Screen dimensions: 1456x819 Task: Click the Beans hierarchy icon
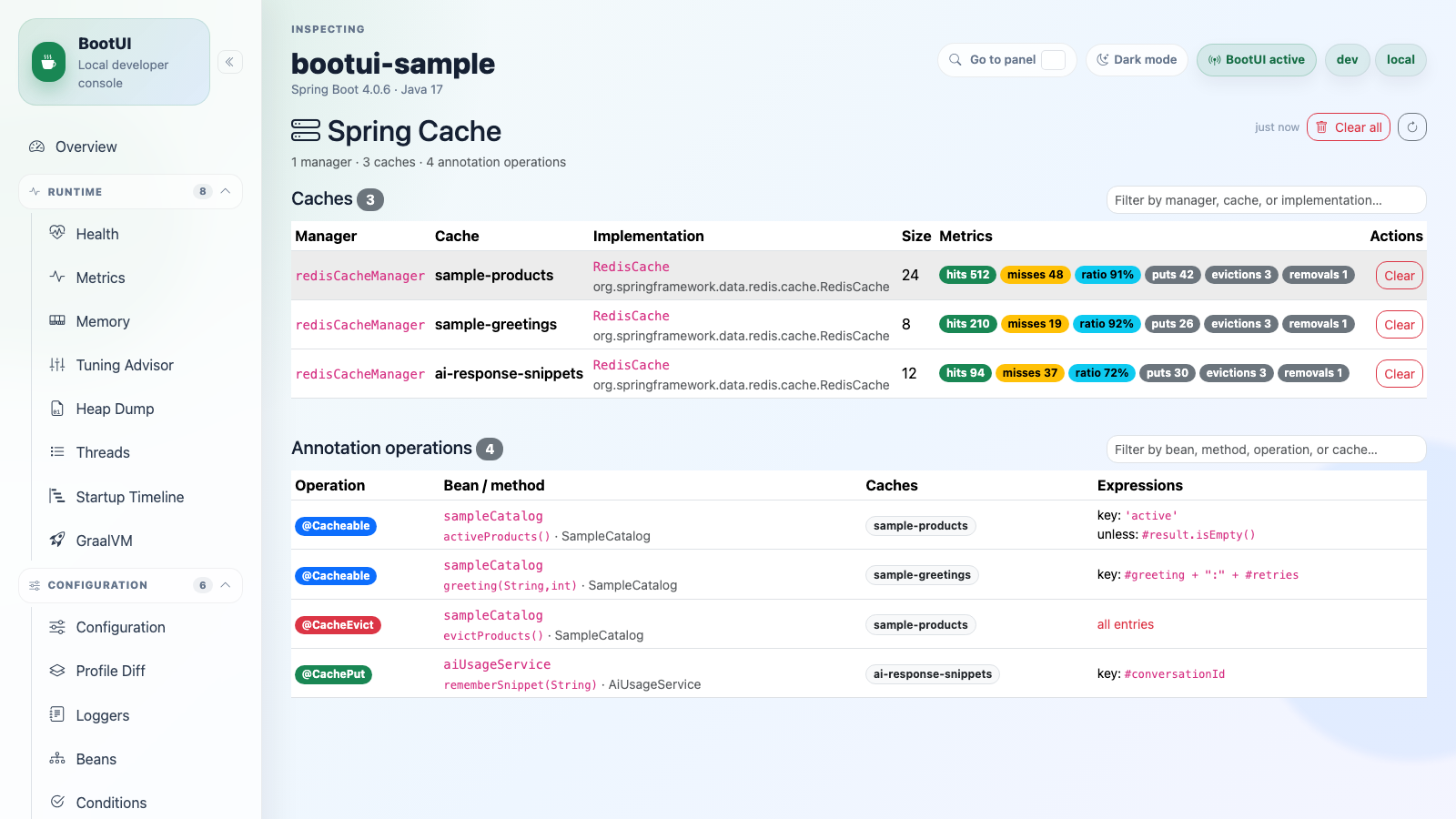tap(57, 758)
